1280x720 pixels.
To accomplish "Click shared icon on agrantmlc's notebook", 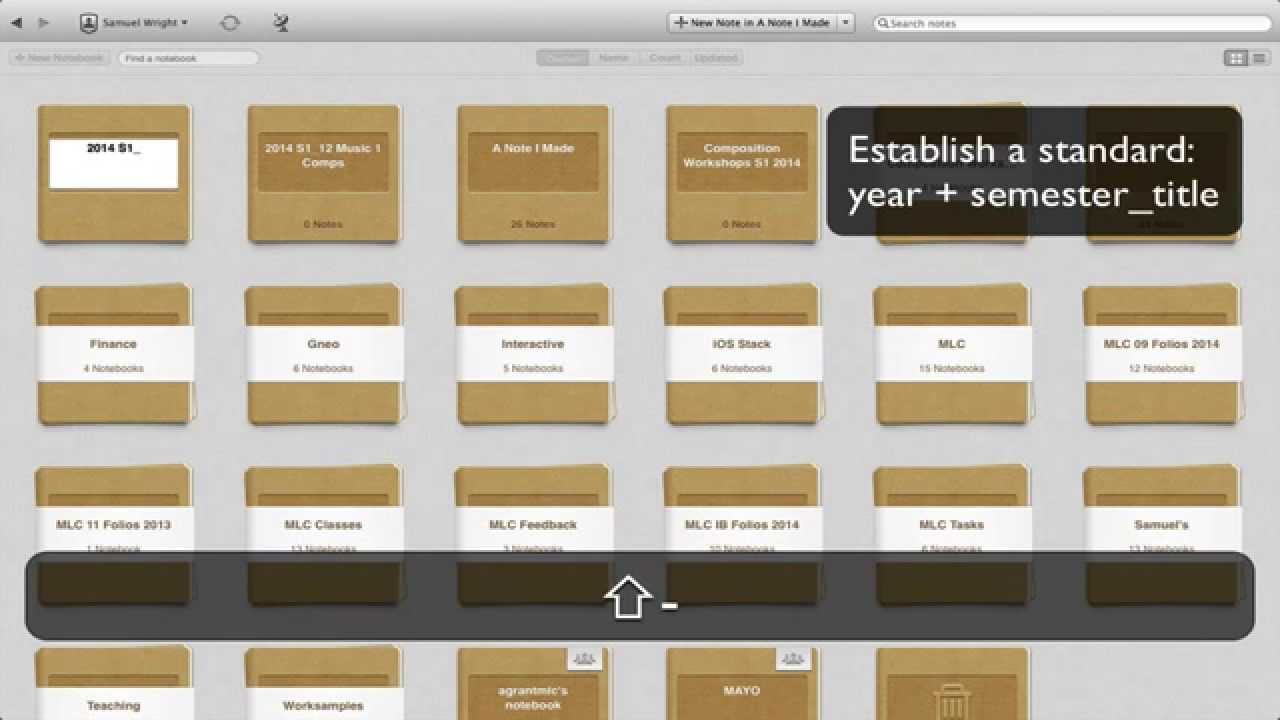I will [x=585, y=658].
